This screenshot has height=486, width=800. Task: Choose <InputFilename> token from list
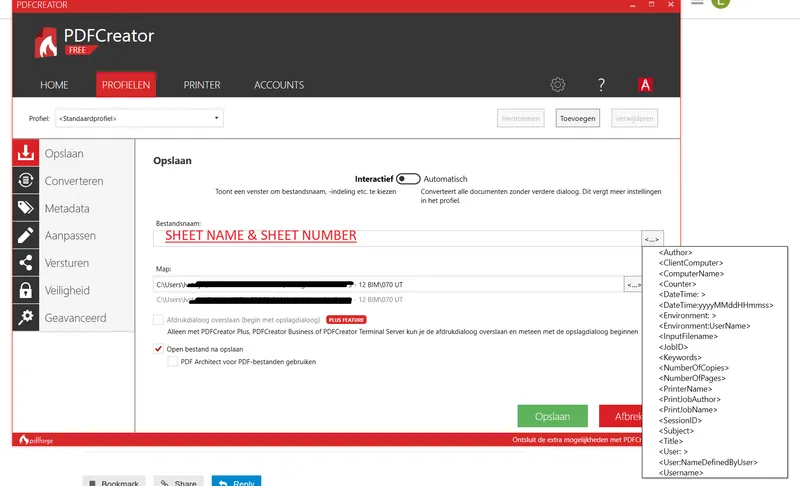688,336
